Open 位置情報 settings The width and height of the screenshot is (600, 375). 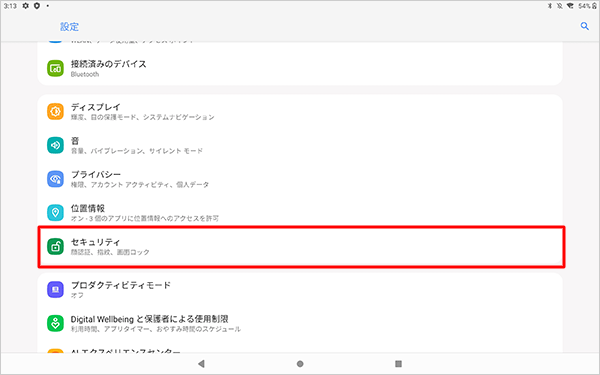click(x=300, y=213)
